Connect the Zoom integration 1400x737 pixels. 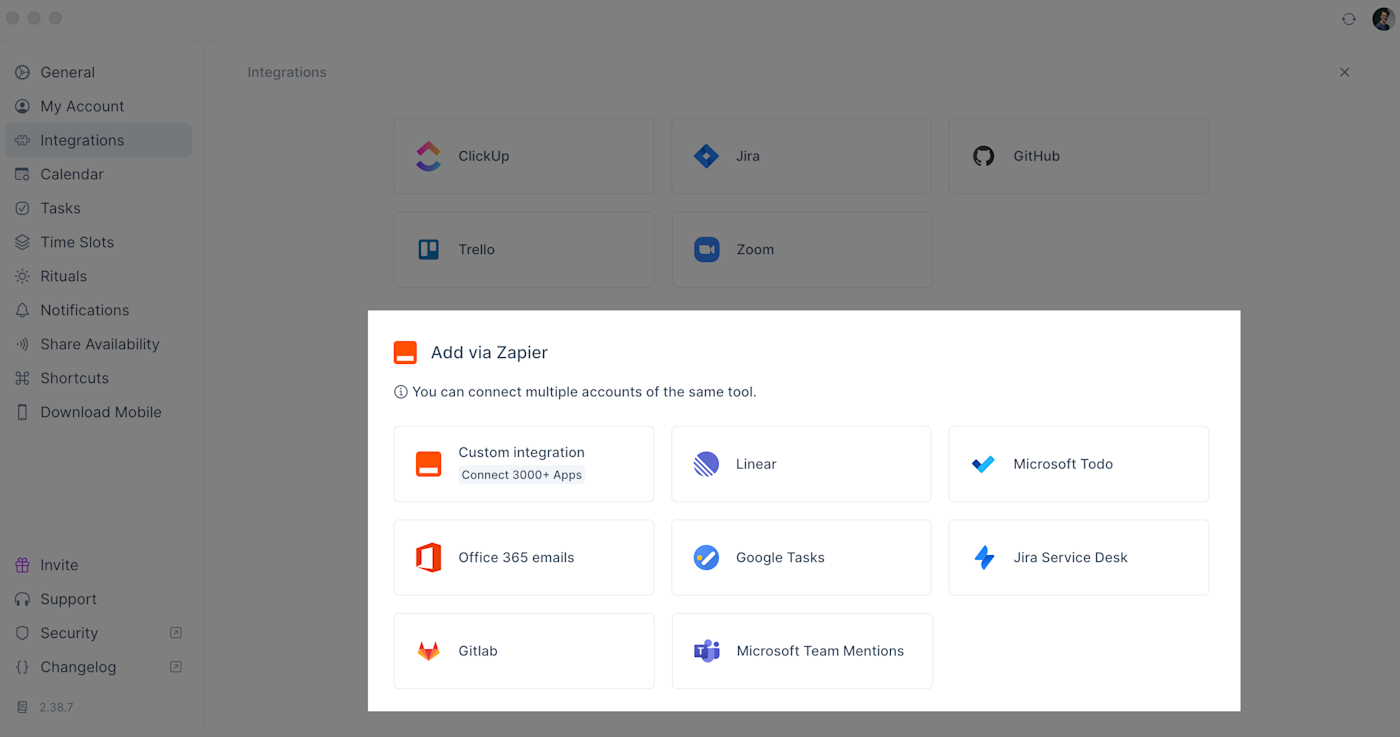tap(801, 250)
